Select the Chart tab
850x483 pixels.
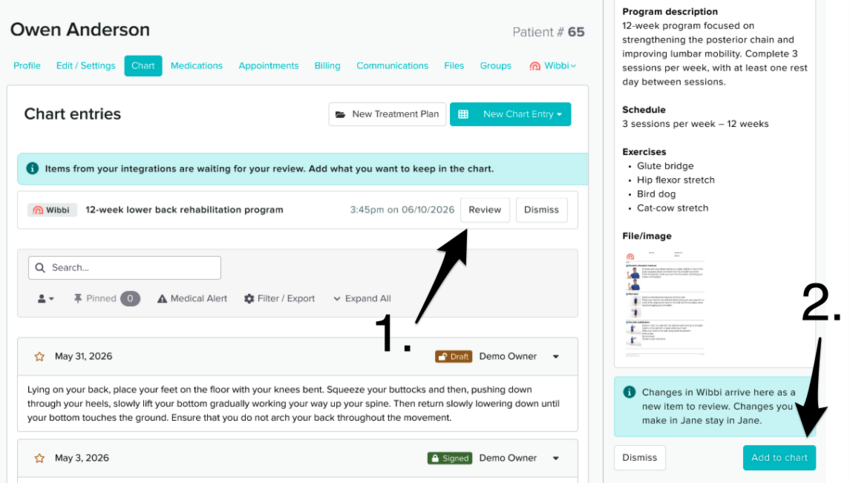pyautogui.click(x=143, y=66)
